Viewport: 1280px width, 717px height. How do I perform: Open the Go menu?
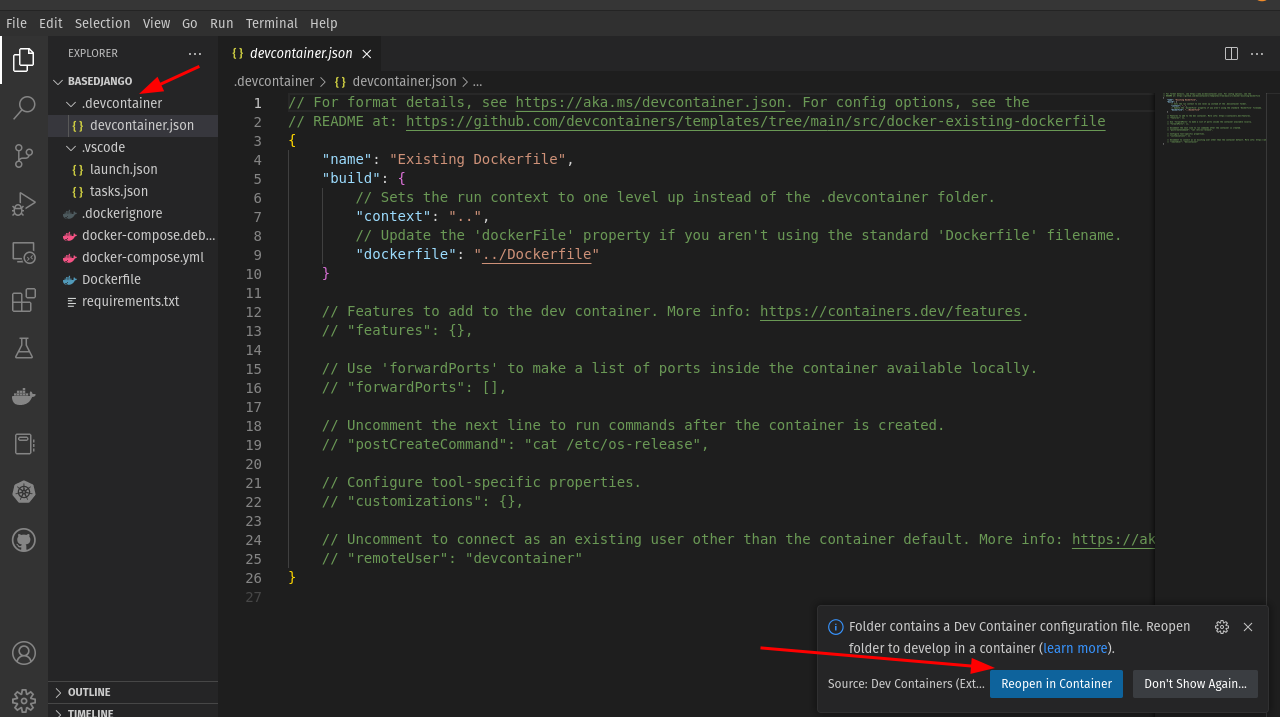[x=190, y=23]
